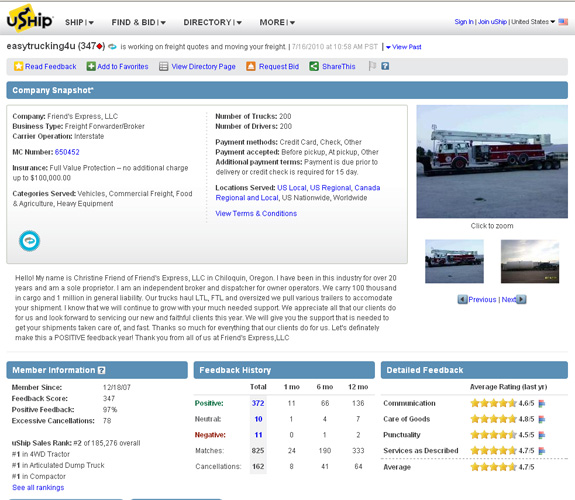
Task: Click the orange Request Bid icon
Action: pyautogui.click(x=251, y=66)
